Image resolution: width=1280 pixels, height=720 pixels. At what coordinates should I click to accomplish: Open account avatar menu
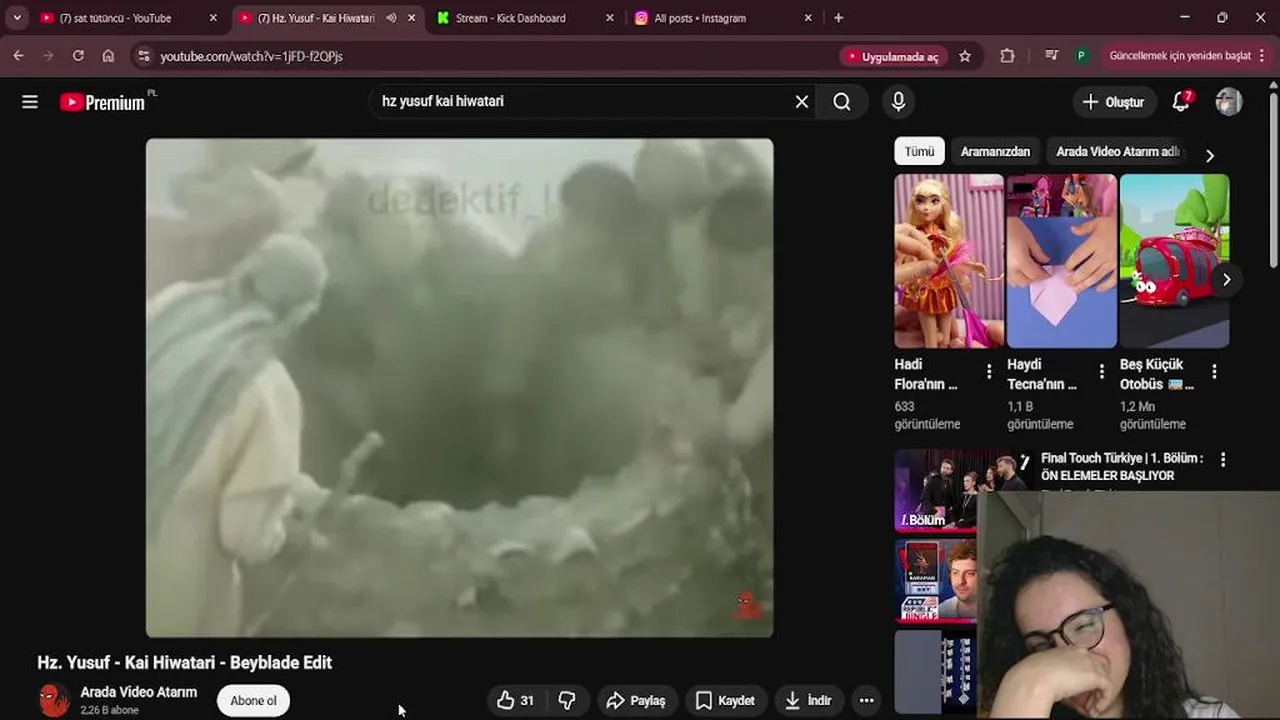pos(1228,101)
